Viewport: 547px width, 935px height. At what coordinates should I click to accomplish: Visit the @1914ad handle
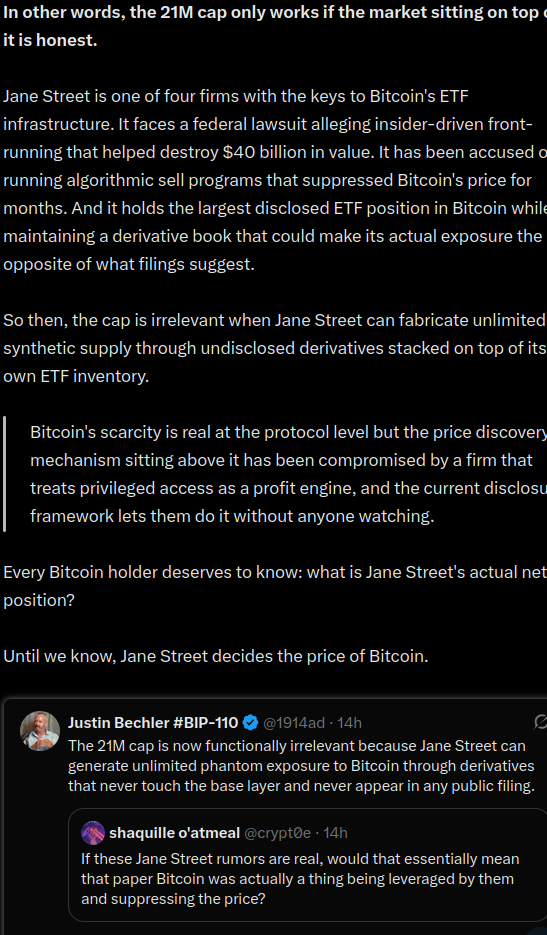(x=293, y=723)
